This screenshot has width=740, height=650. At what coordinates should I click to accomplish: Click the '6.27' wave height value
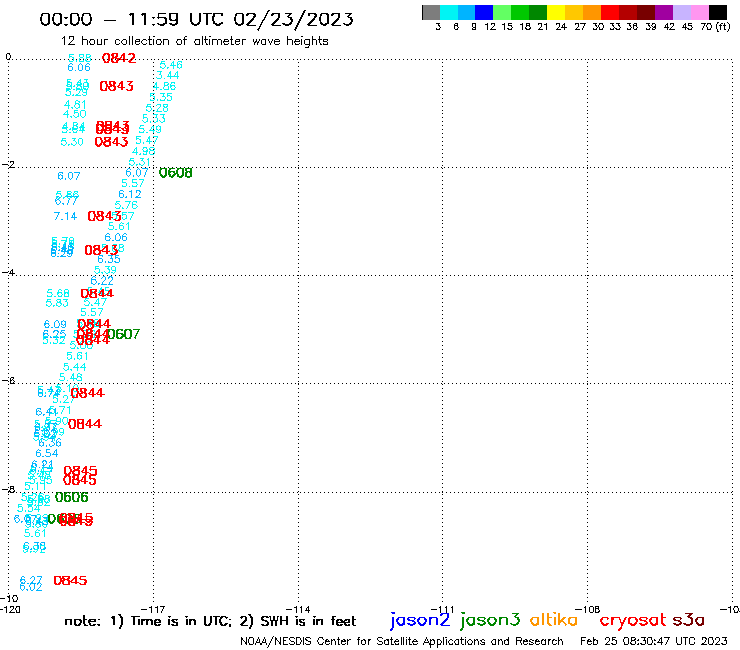31,580
